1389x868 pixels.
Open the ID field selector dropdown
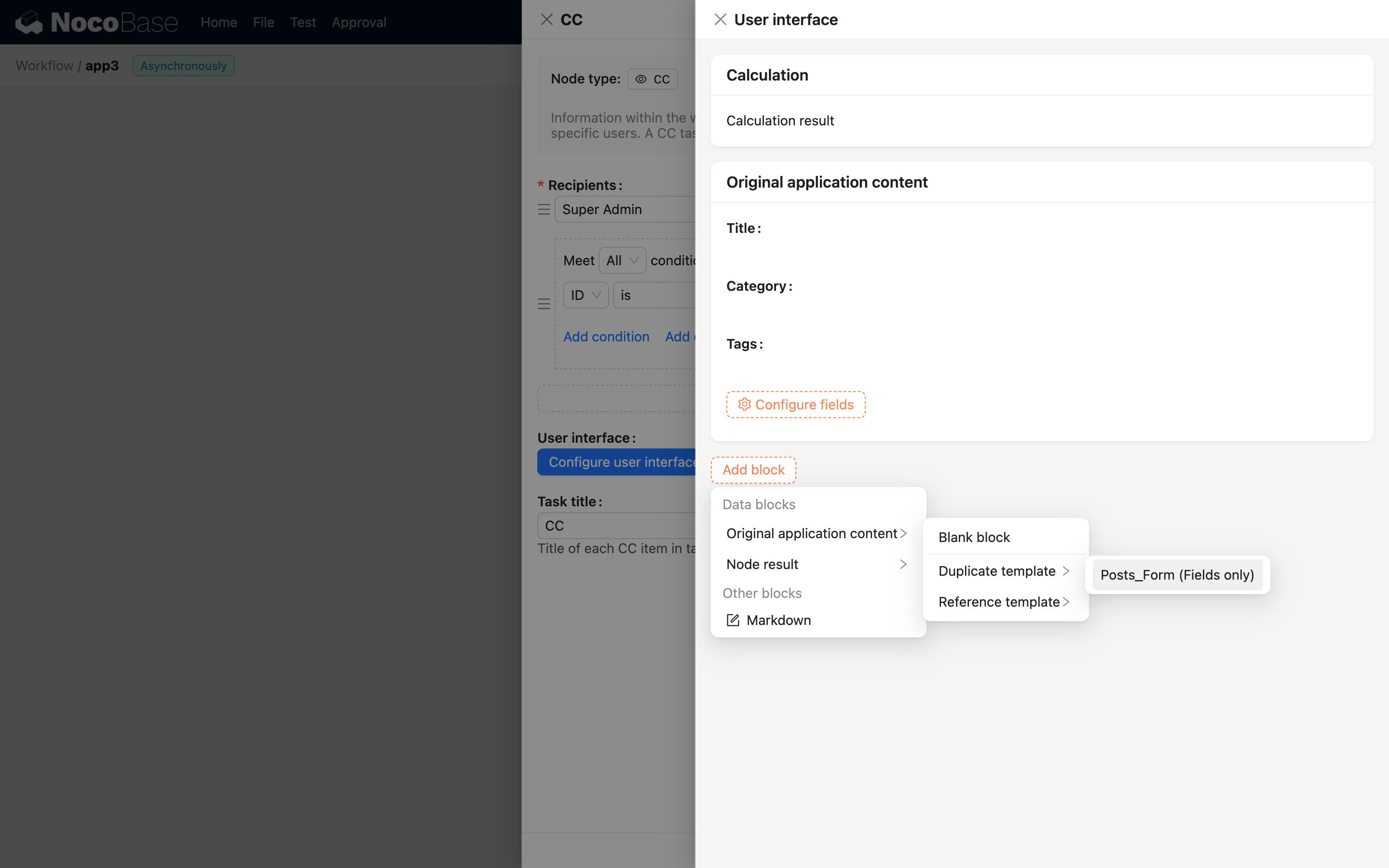click(585, 295)
